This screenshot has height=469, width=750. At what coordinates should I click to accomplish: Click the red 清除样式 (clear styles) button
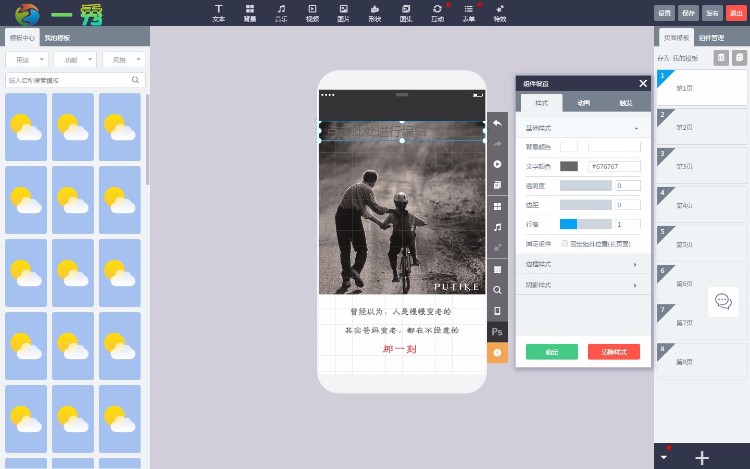click(614, 352)
